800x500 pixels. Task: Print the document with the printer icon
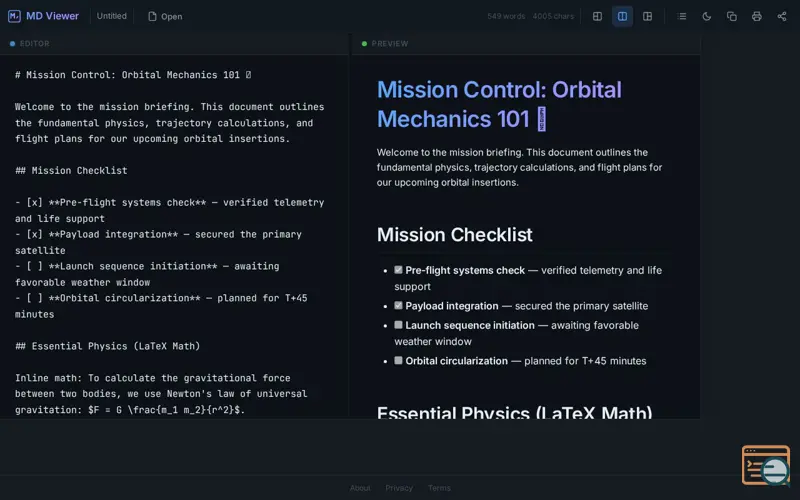757,16
